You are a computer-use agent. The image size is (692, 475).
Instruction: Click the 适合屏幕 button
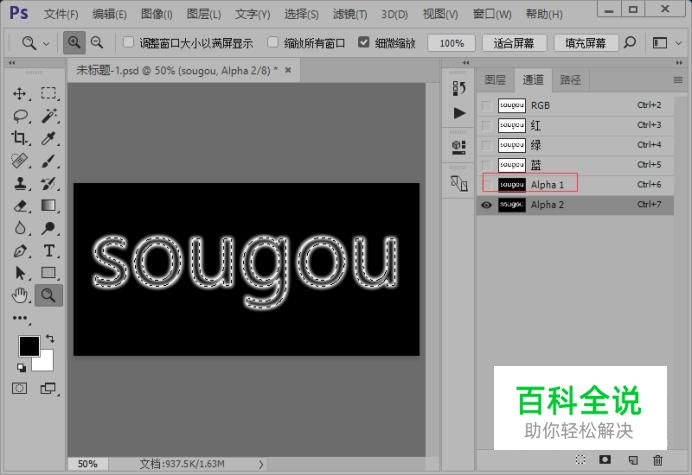point(514,43)
